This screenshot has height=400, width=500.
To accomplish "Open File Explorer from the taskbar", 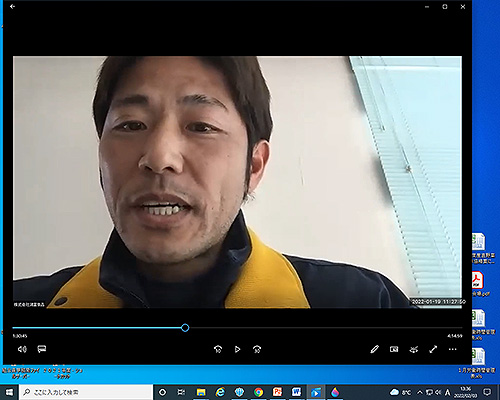I will coord(201,392).
